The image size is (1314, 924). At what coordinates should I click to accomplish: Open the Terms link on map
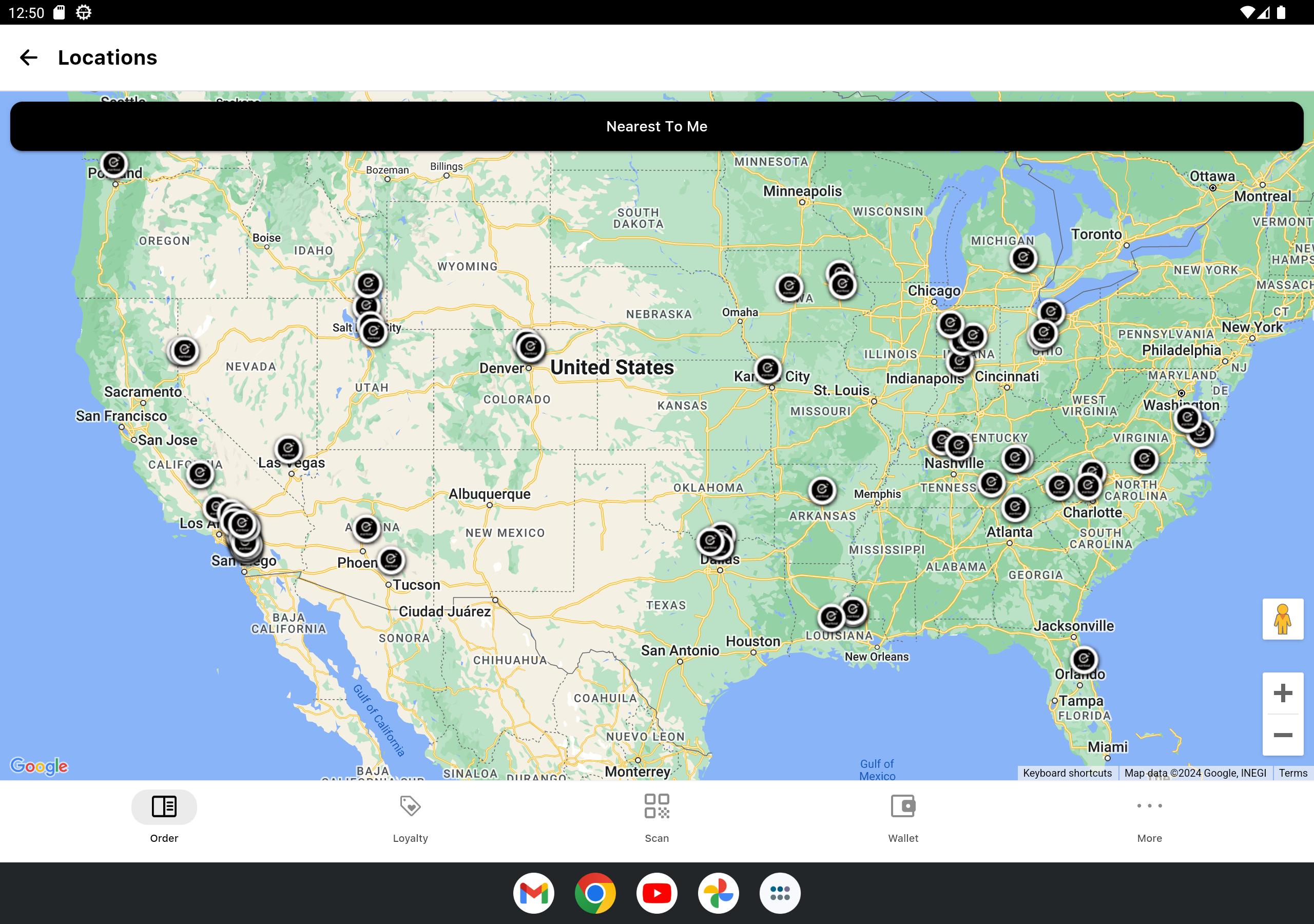point(1293,773)
